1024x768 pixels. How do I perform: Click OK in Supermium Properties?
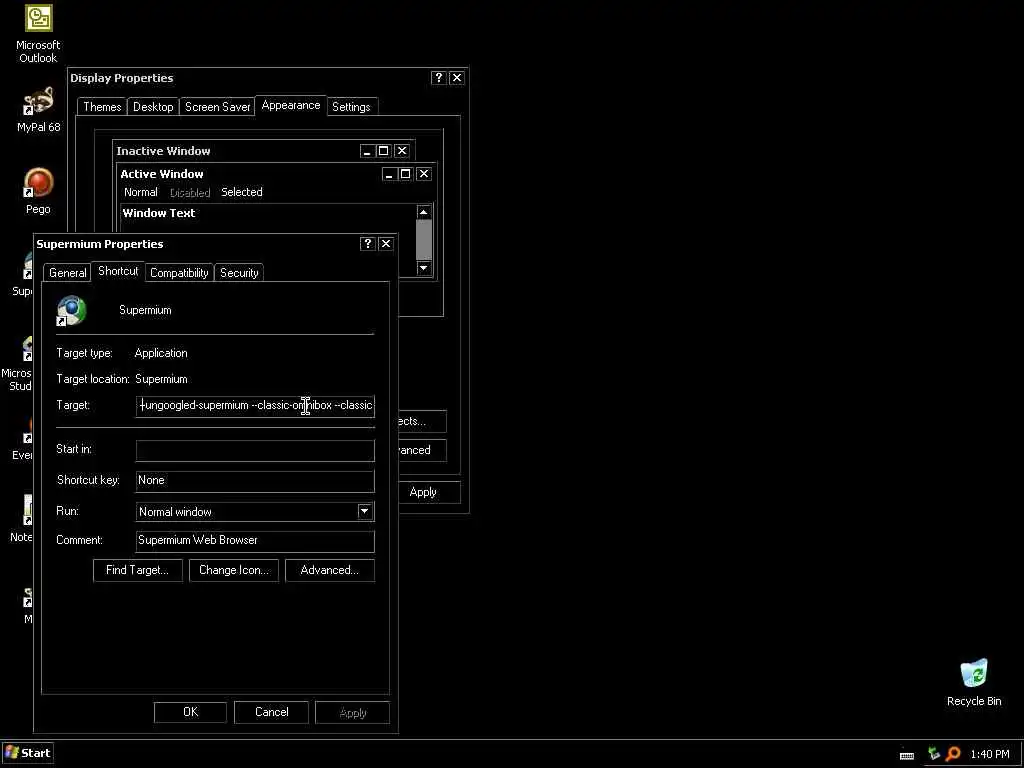point(191,712)
